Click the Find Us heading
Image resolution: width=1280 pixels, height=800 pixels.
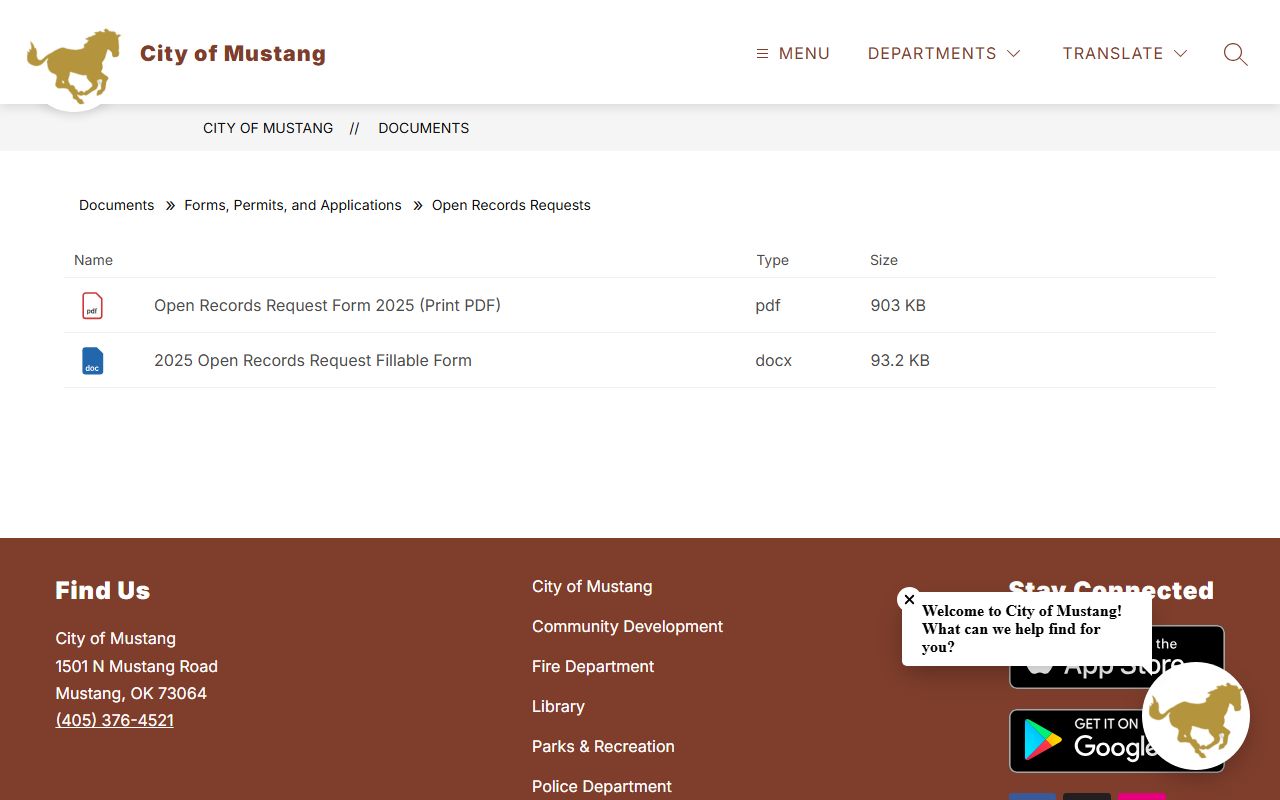coord(103,591)
